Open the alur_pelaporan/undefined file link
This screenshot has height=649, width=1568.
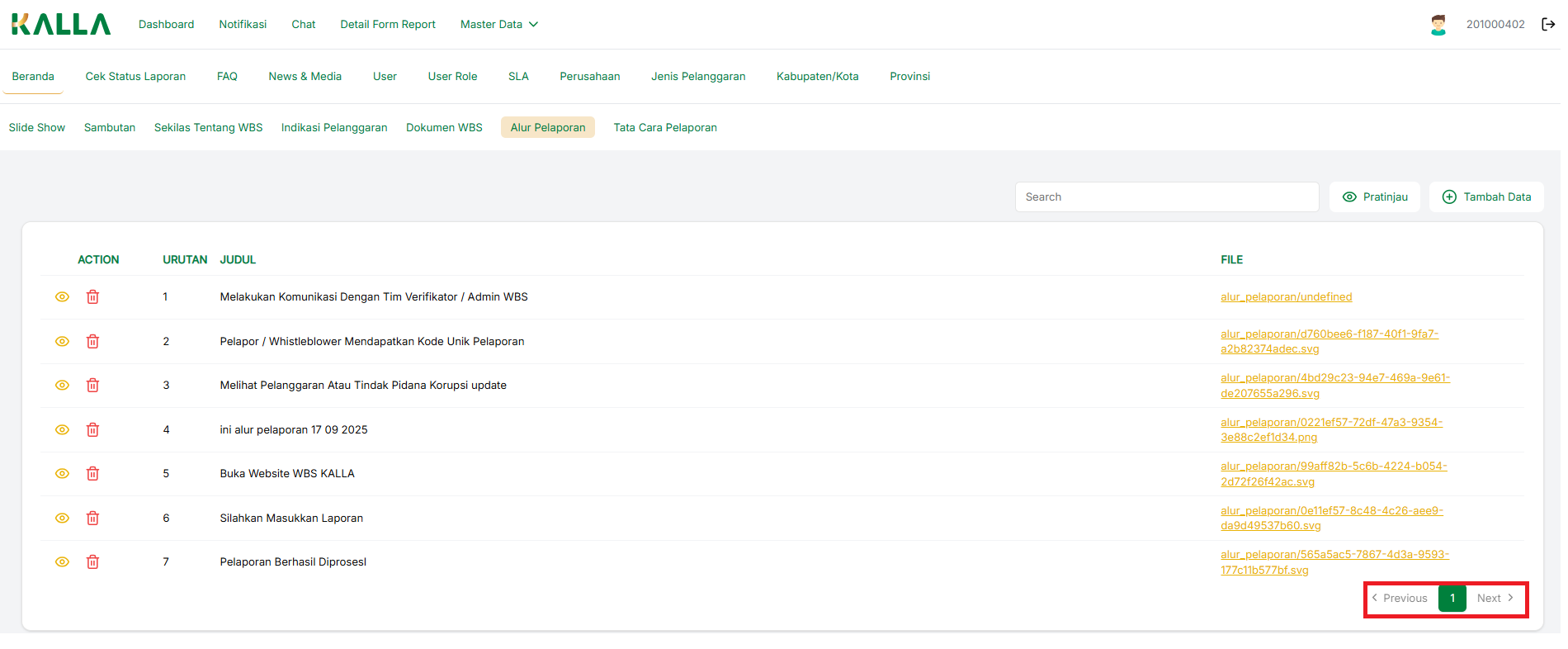1286,297
